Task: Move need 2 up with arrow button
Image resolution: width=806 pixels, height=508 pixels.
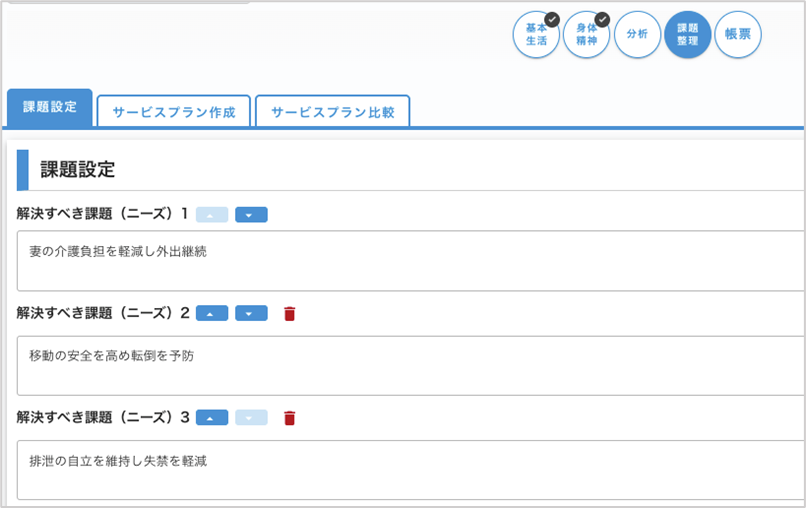Action: pyautogui.click(x=212, y=314)
